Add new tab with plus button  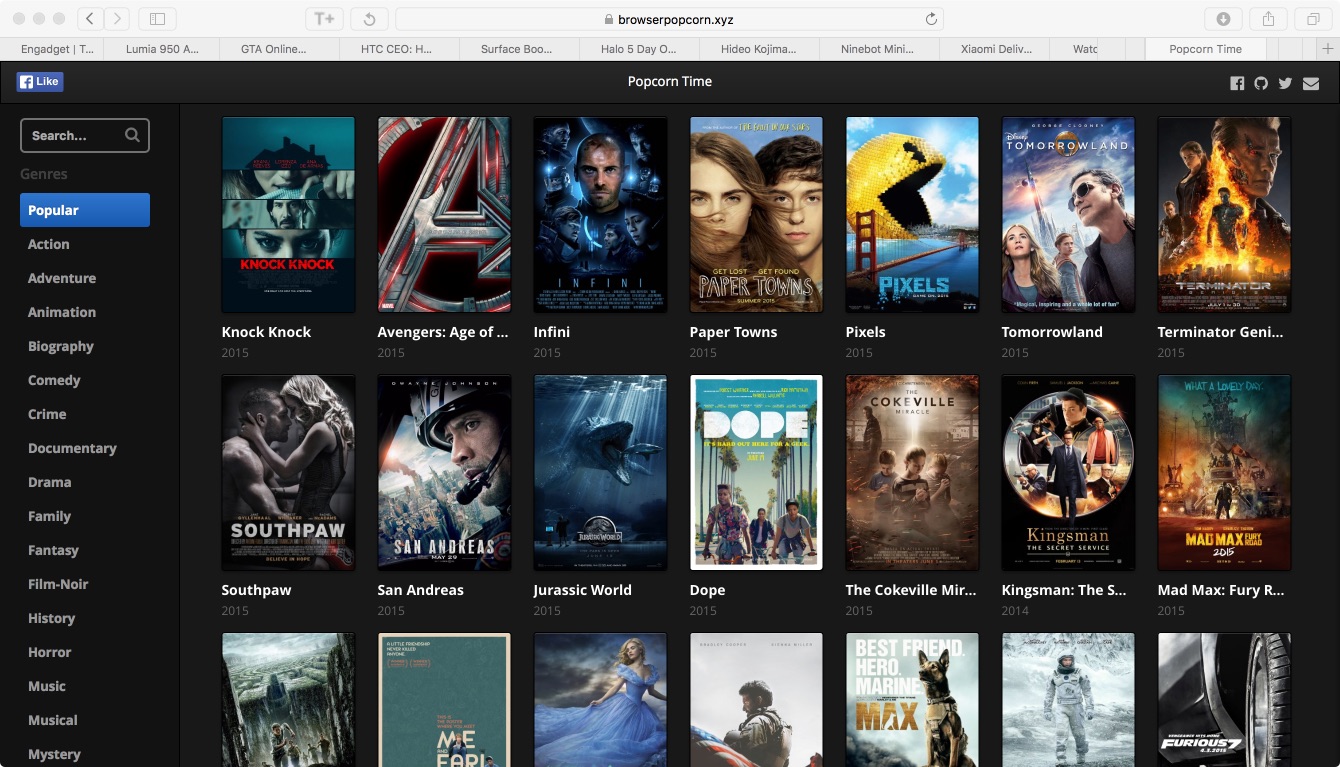point(1328,49)
